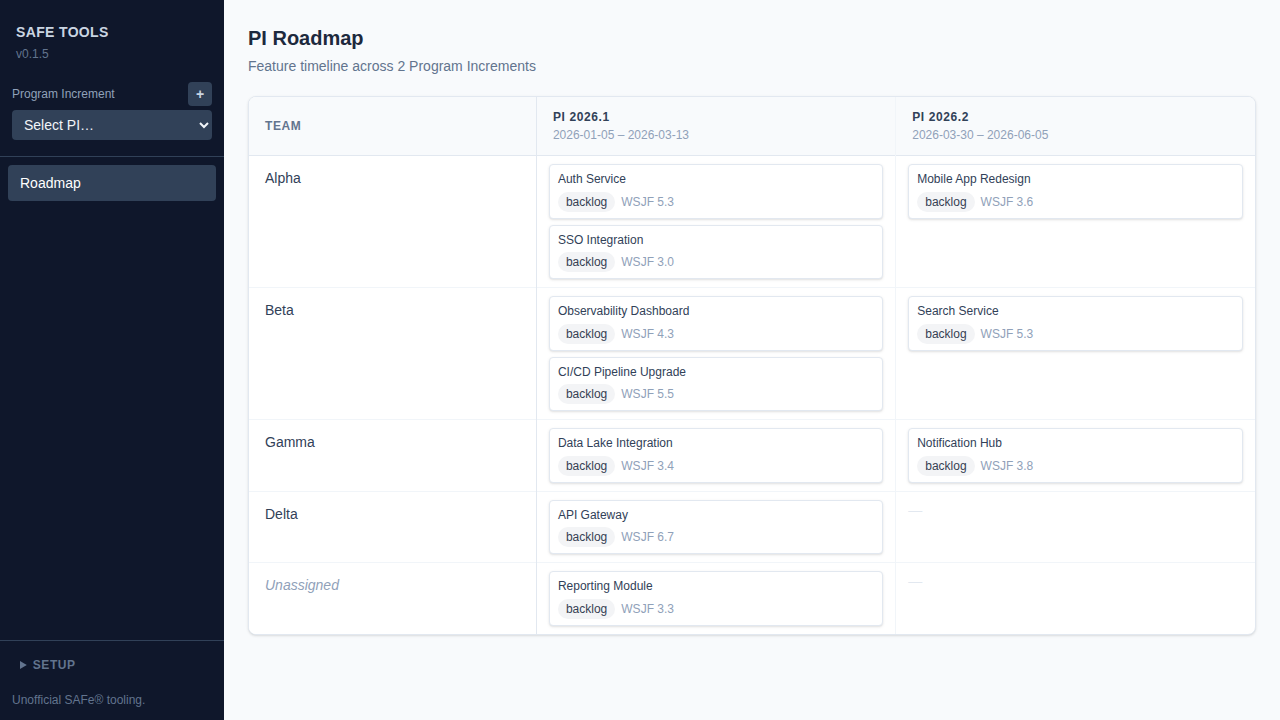Click WSJF 3.6 on Mobile App Redesign

point(1006,202)
